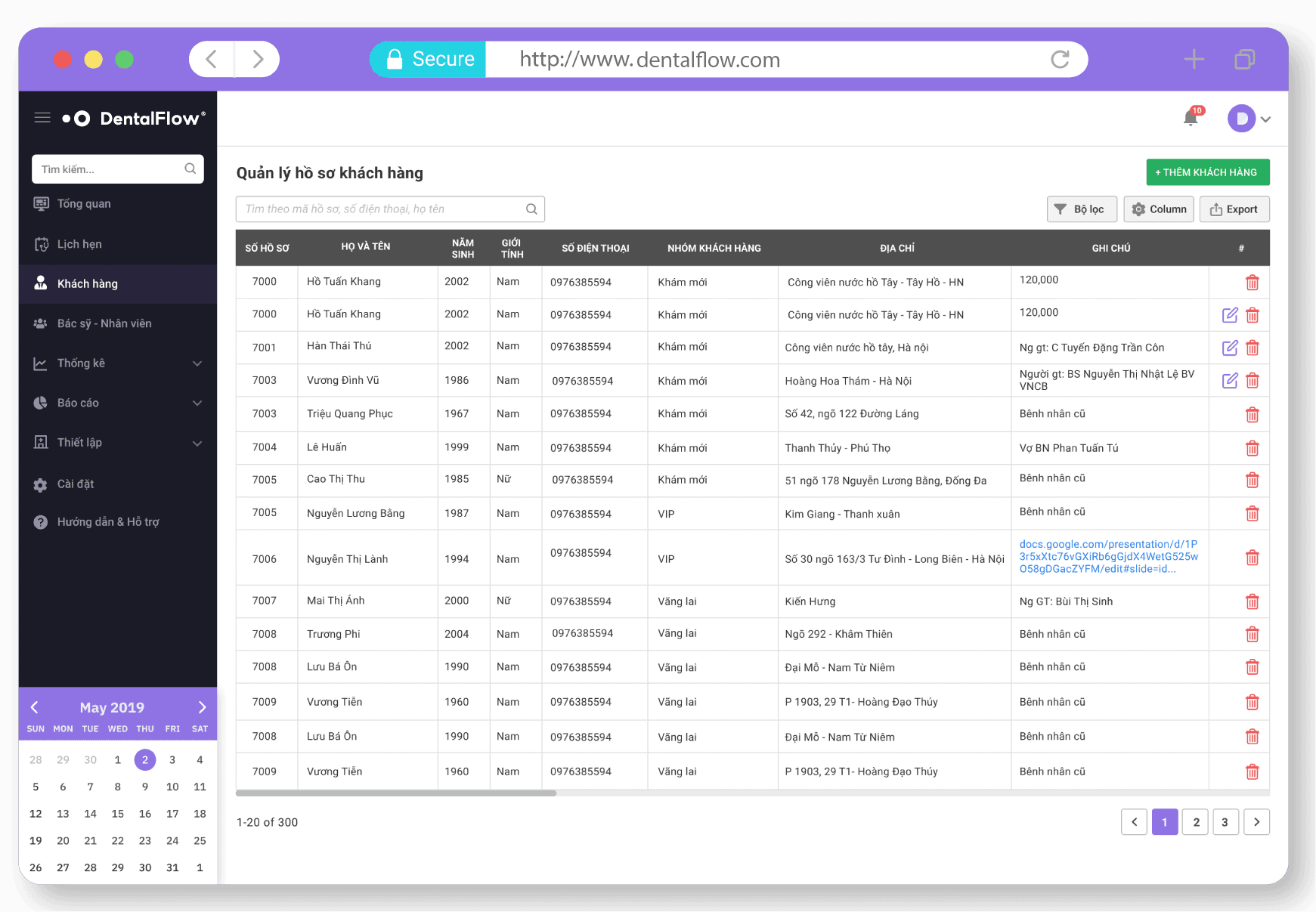
Task: Go to next month in calendar
Action: (x=202, y=707)
